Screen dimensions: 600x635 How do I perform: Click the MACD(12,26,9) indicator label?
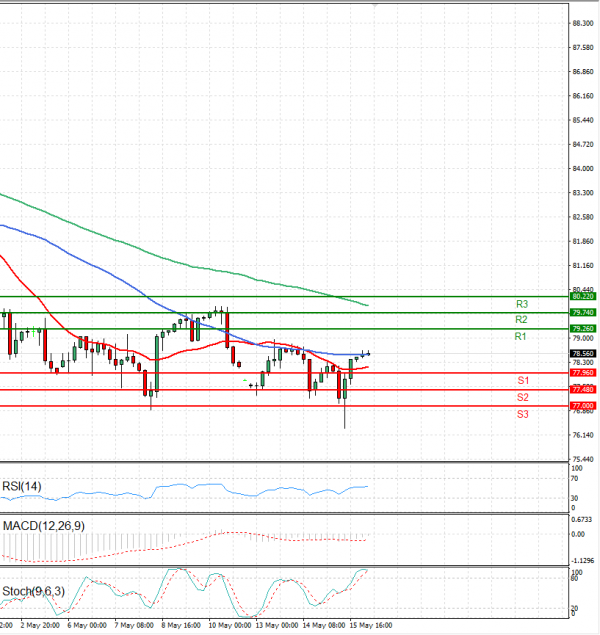pos(44,526)
